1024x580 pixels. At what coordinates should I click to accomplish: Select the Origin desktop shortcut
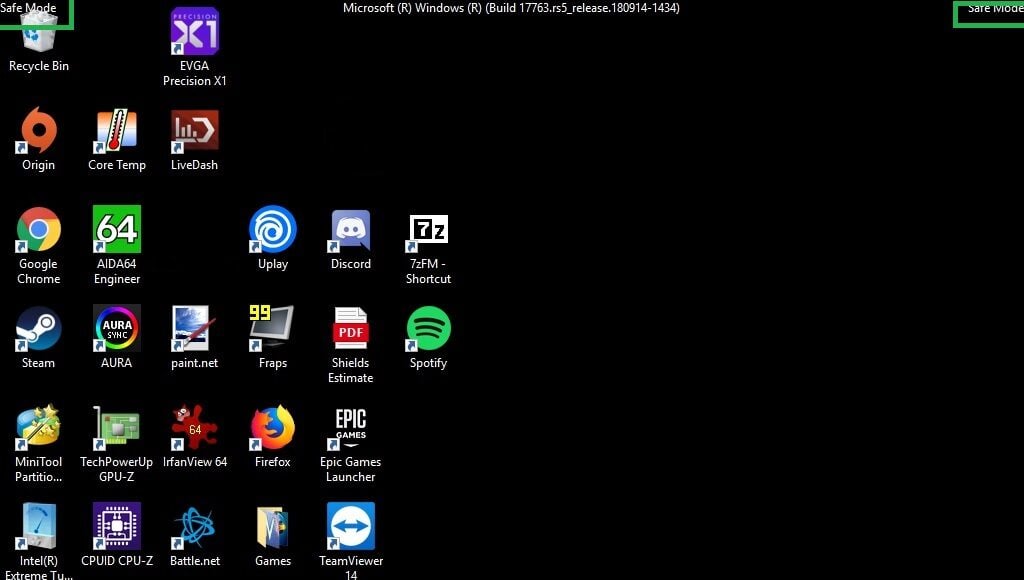click(x=39, y=130)
